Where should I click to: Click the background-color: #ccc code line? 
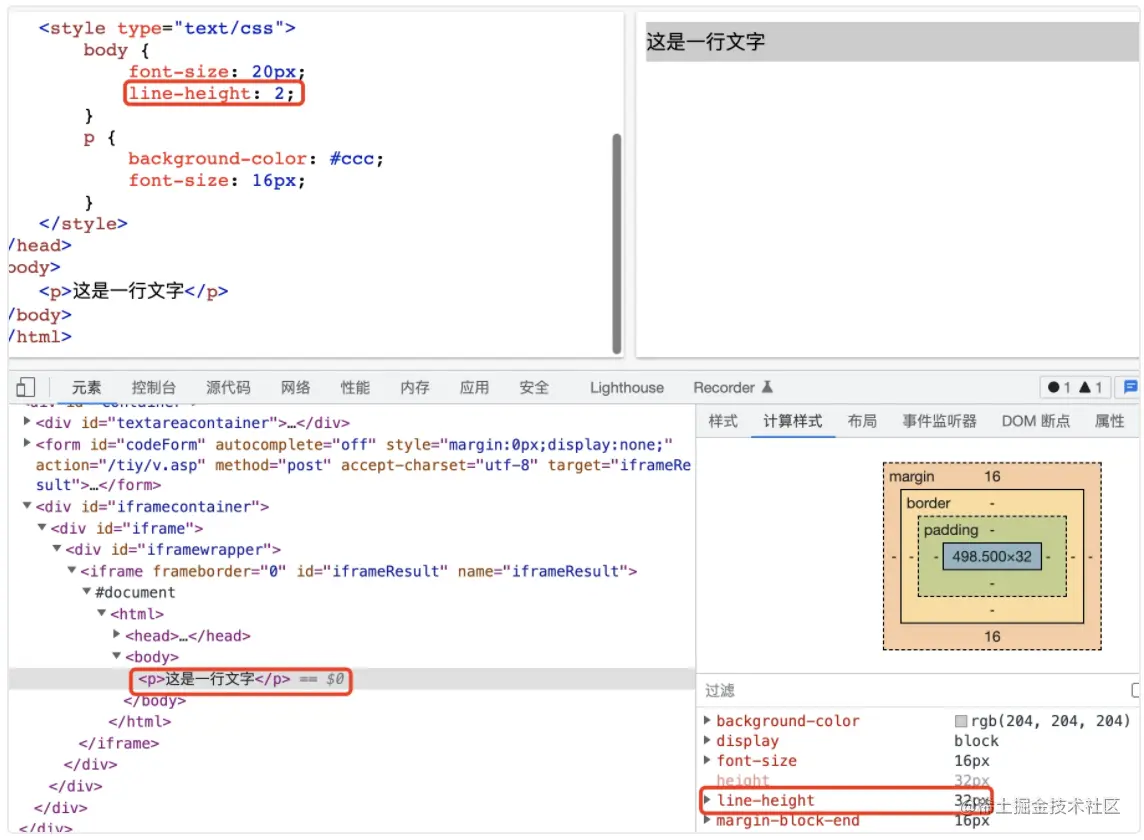tap(255, 158)
